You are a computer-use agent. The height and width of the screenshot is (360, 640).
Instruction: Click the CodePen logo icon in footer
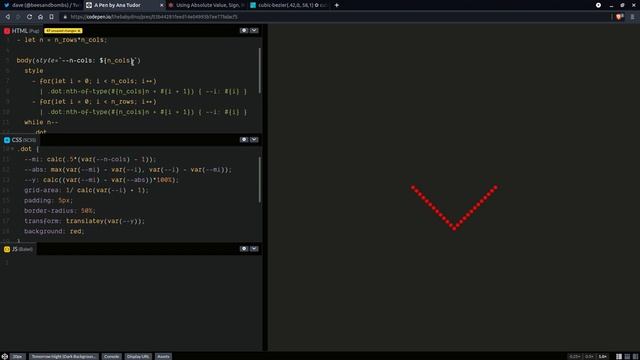[4, 356]
